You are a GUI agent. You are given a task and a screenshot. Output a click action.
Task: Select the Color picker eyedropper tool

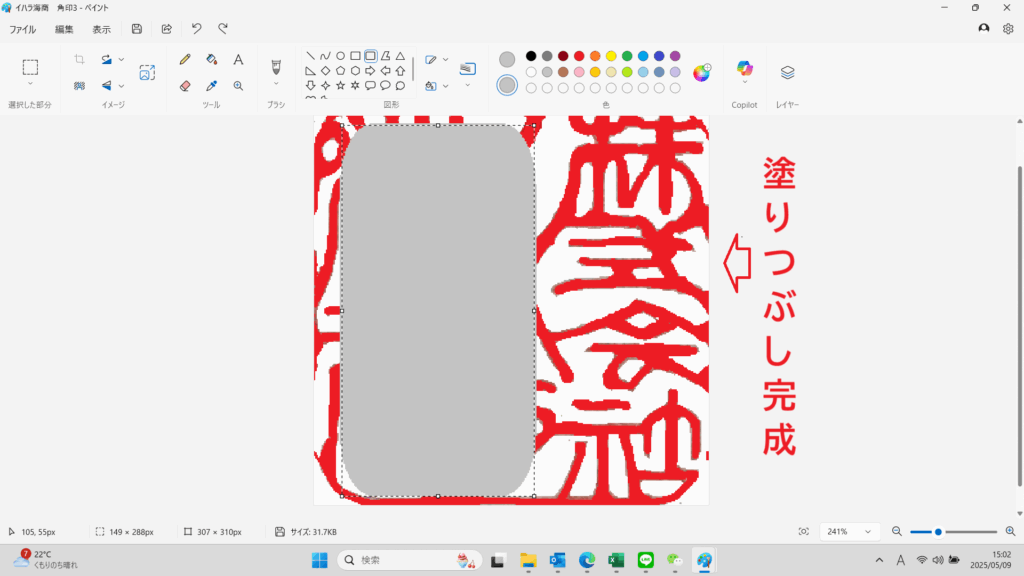click(211, 86)
